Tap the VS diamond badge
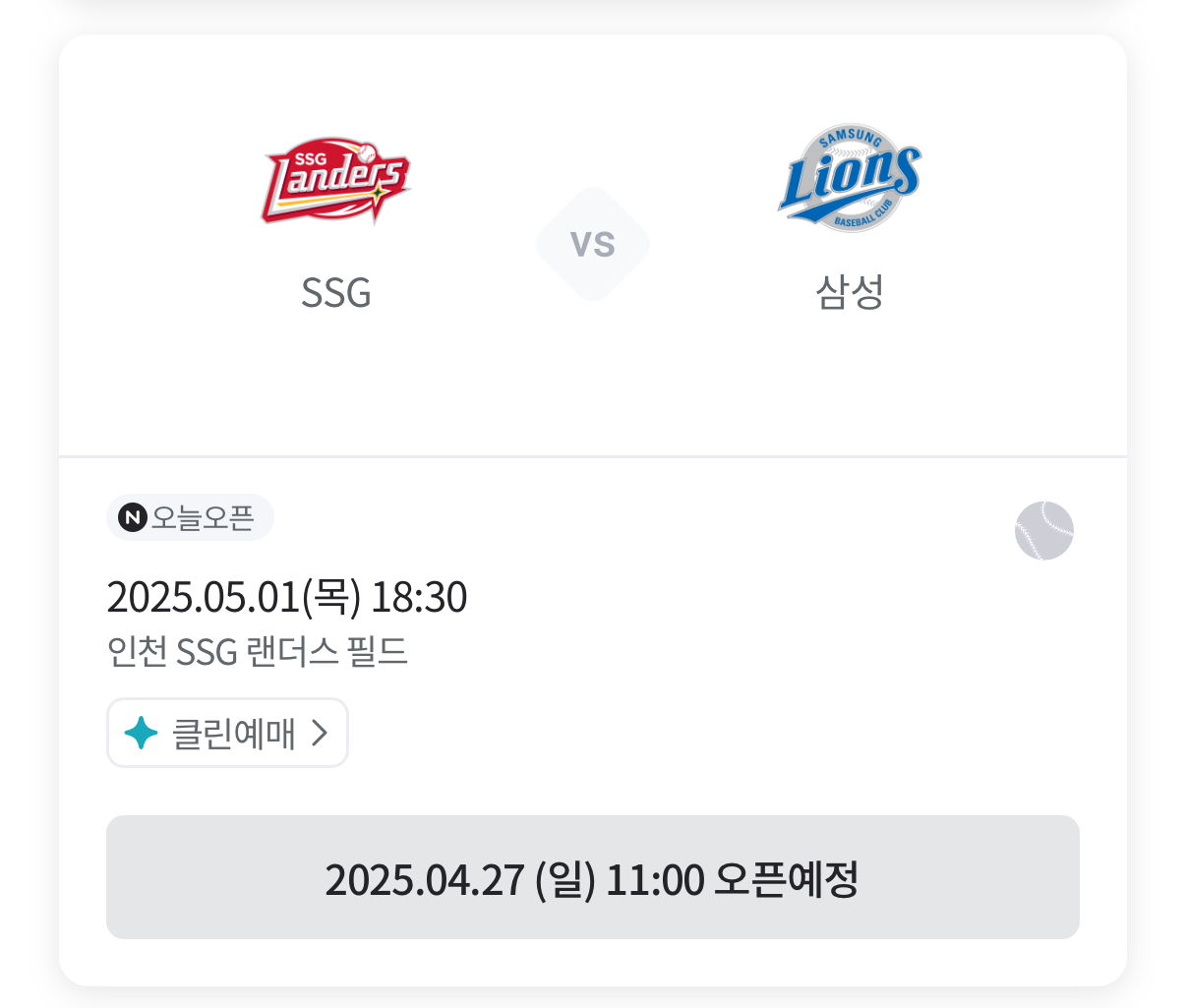This screenshot has width=1186, height=1008. click(593, 244)
